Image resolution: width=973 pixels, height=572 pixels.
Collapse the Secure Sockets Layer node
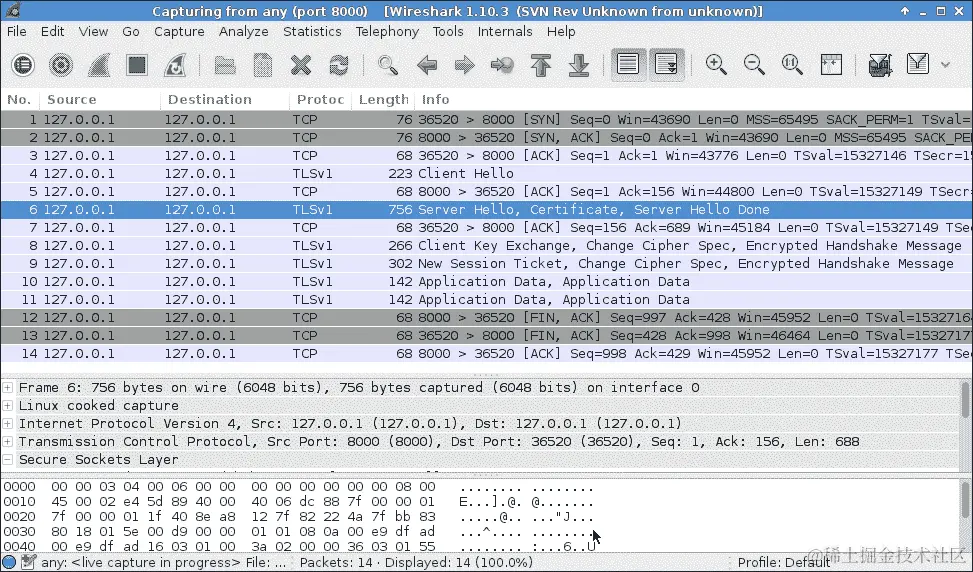[7, 460]
